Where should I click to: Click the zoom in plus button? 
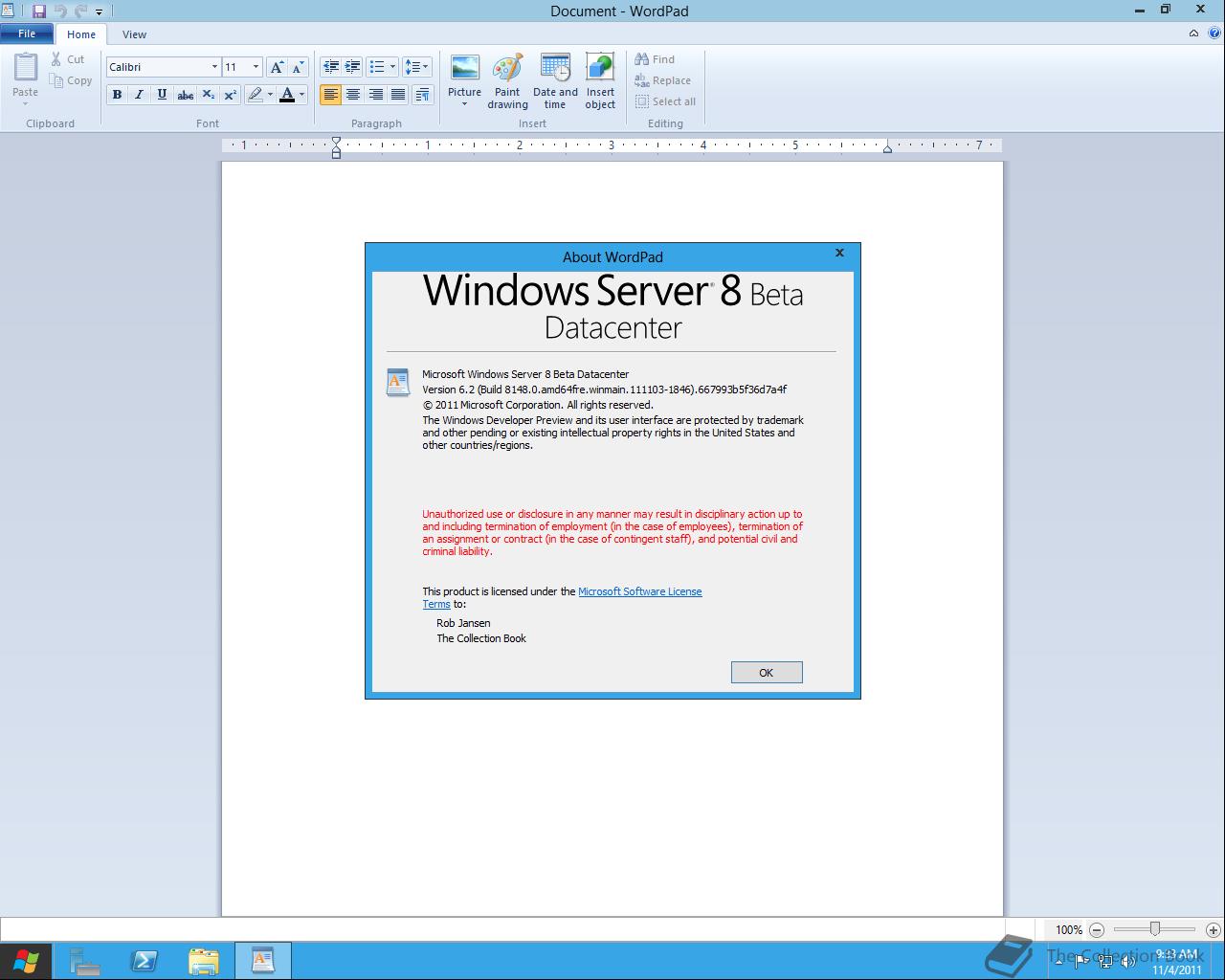point(1214,929)
